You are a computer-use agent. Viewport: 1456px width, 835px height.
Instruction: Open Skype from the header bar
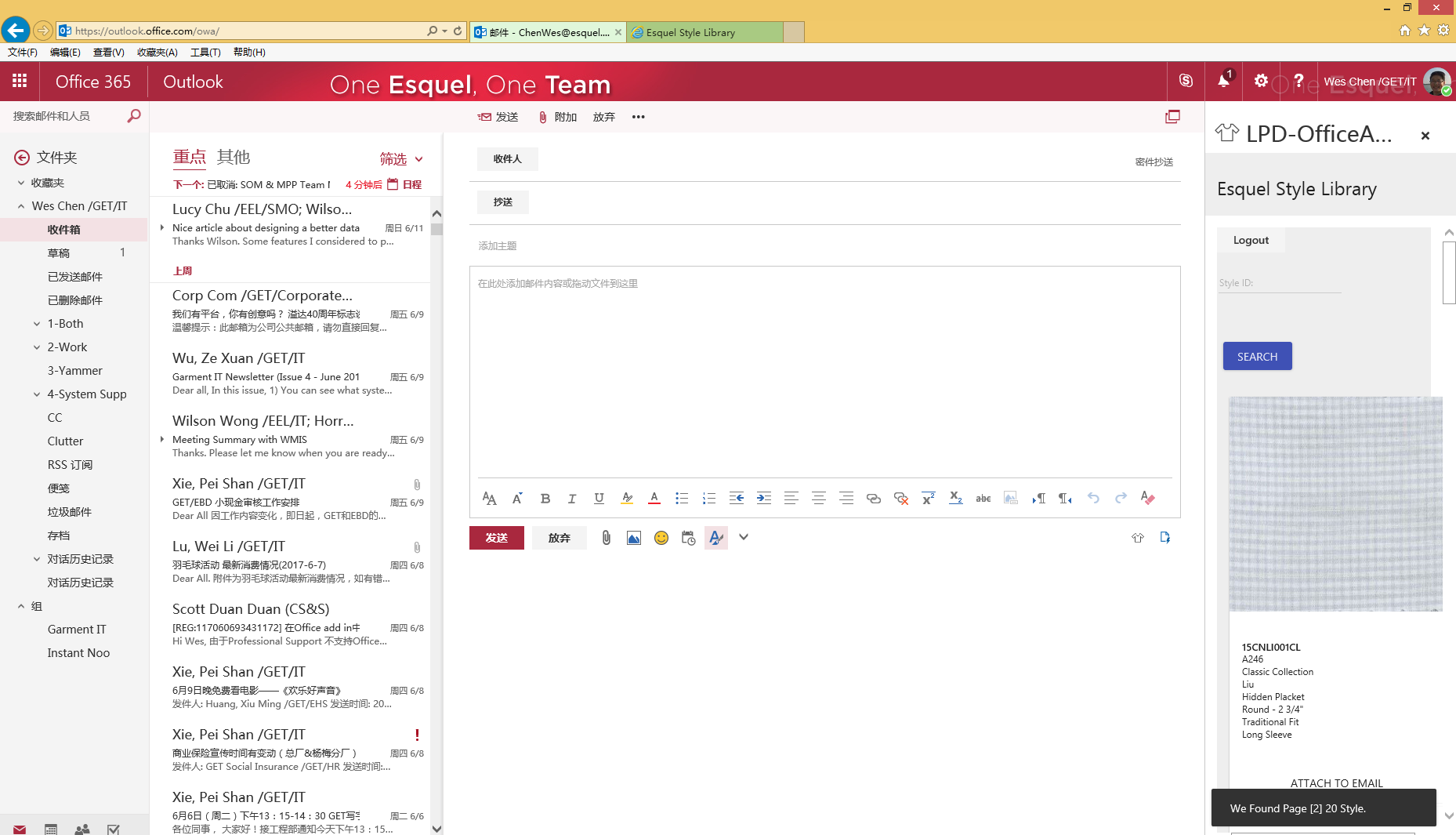[1186, 81]
